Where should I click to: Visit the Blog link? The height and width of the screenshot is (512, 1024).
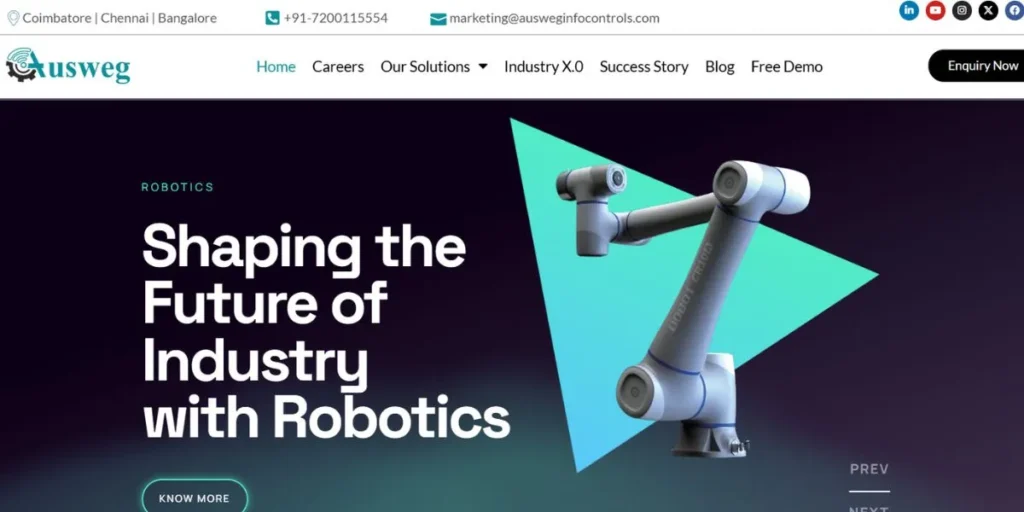[720, 67]
